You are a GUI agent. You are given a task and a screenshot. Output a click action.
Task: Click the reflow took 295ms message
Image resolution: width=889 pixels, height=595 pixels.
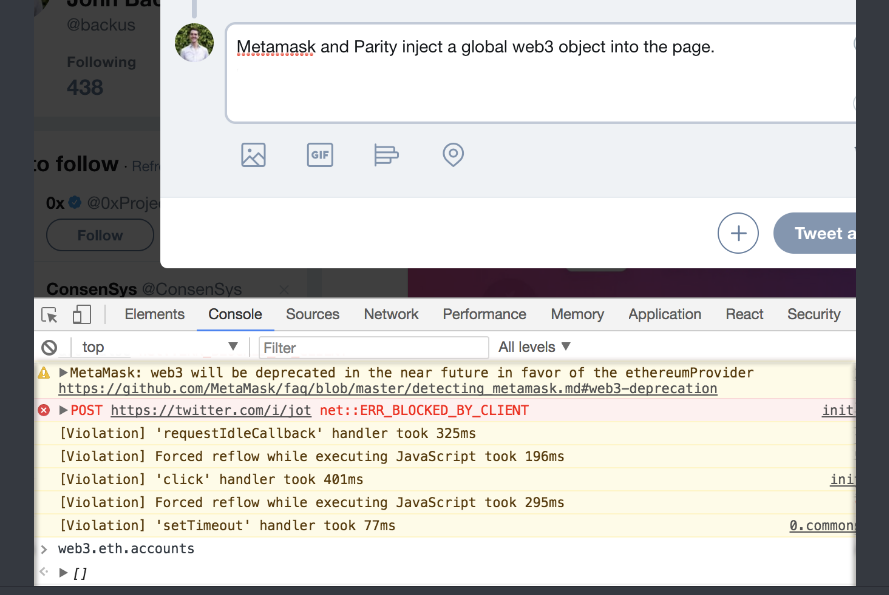pyautogui.click(x=312, y=502)
